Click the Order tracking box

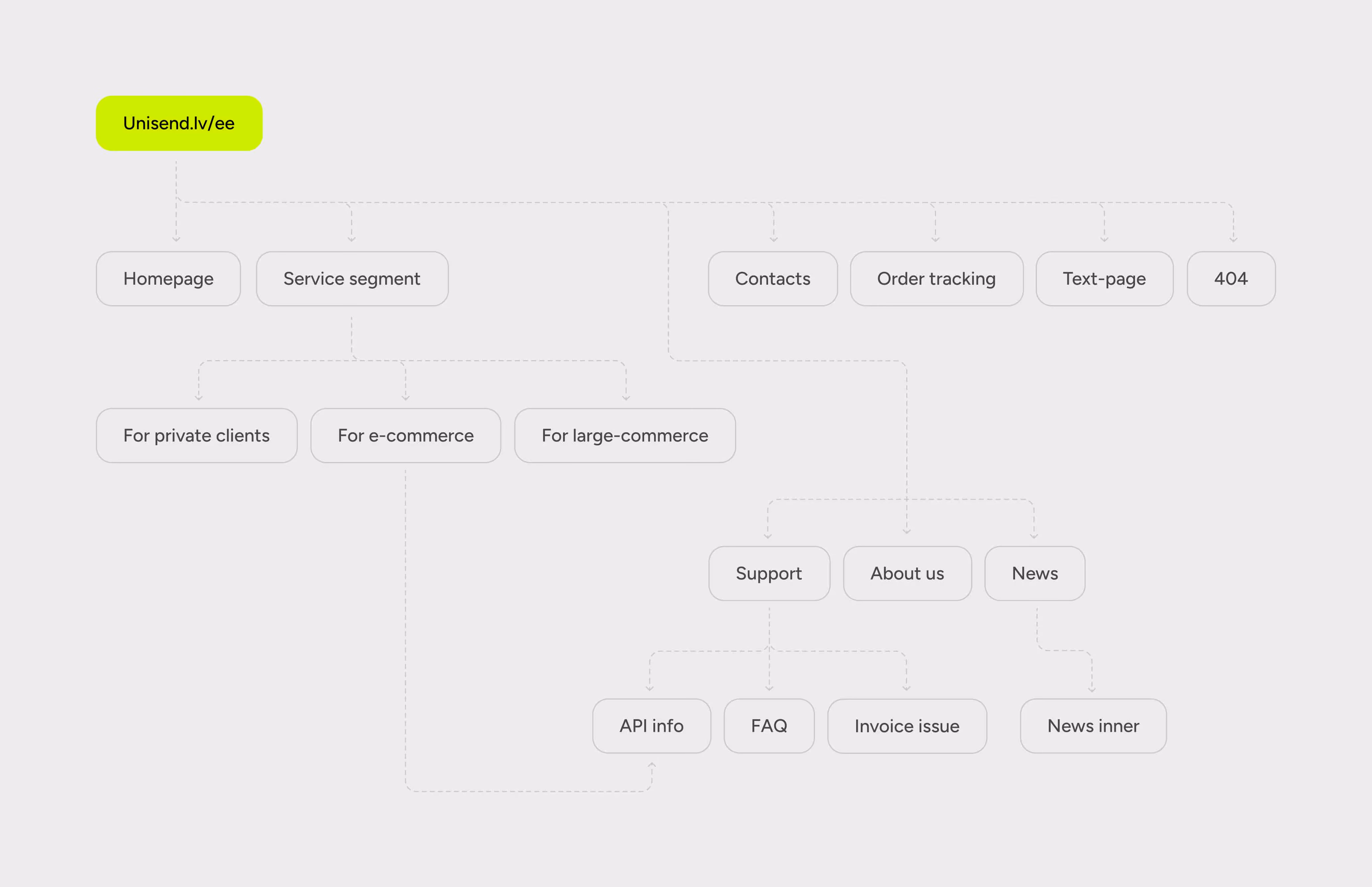(x=937, y=279)
